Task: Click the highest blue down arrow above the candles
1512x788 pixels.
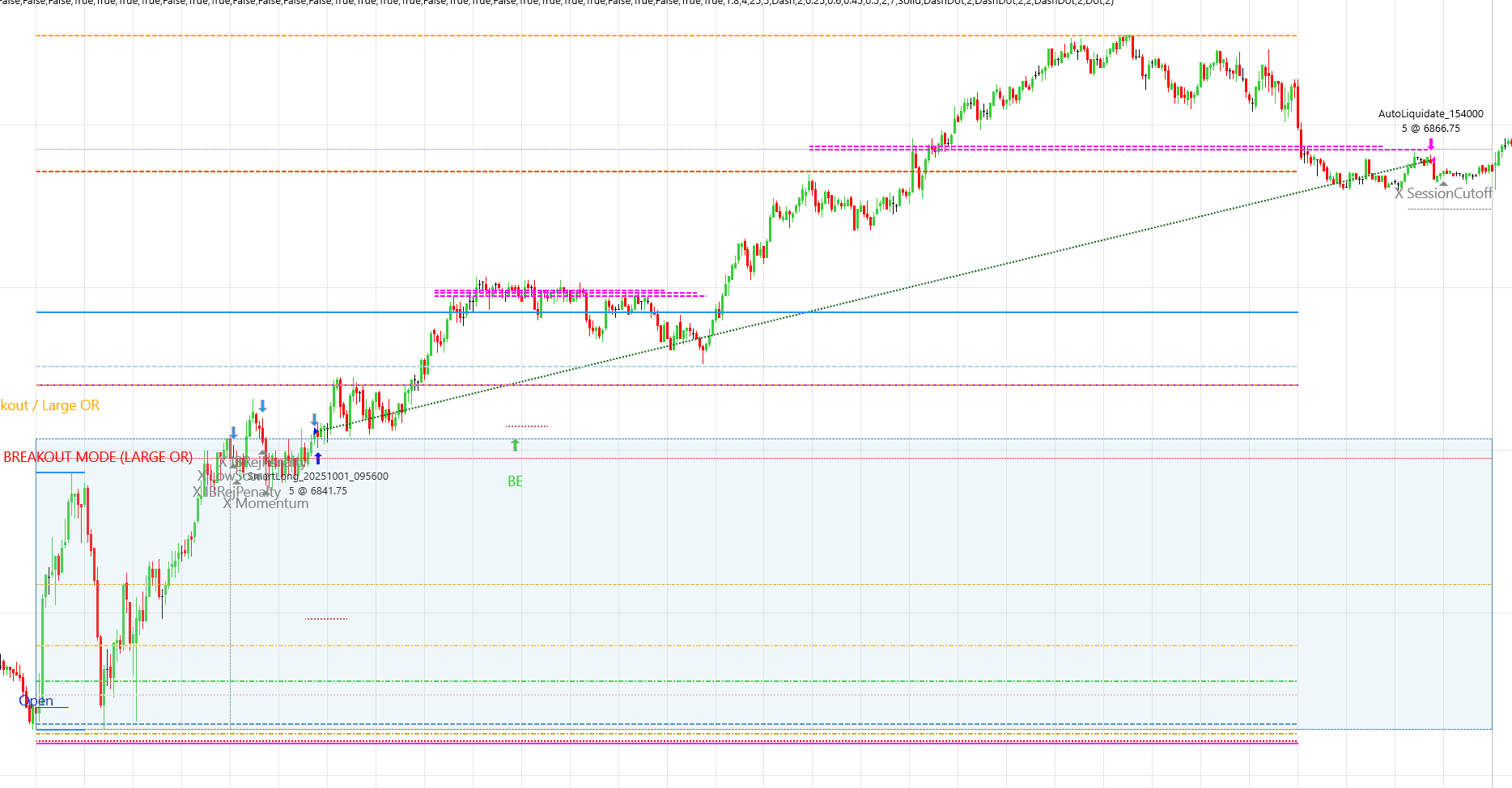Action: point(262,405)
